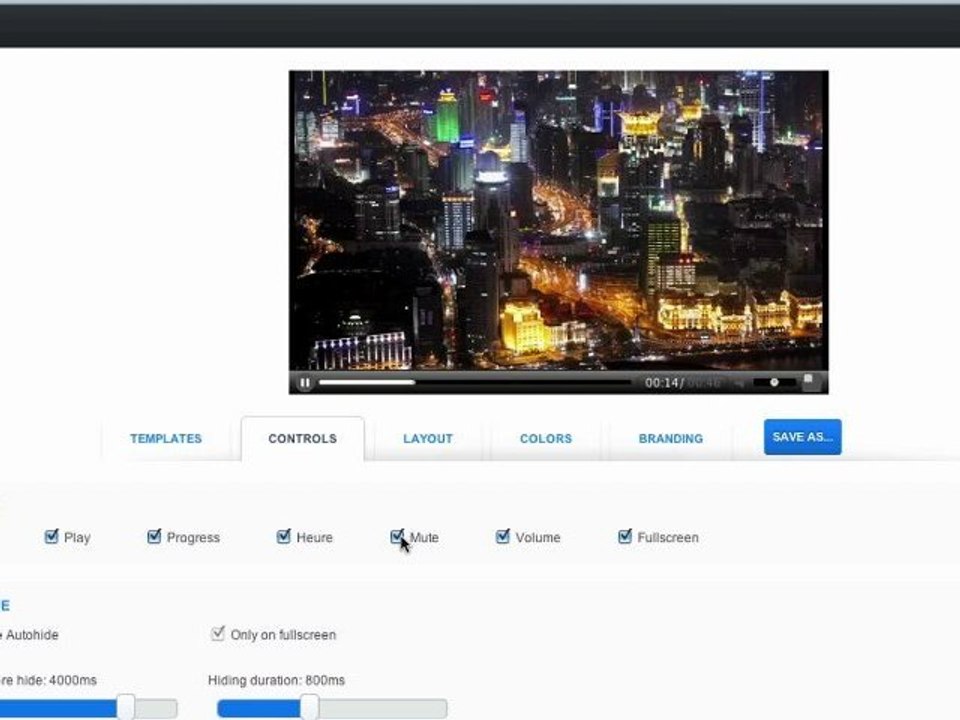Viewport: 960px width, 720px height.
Task: Click the video progress bar
Action: click(x=475, y=383)
